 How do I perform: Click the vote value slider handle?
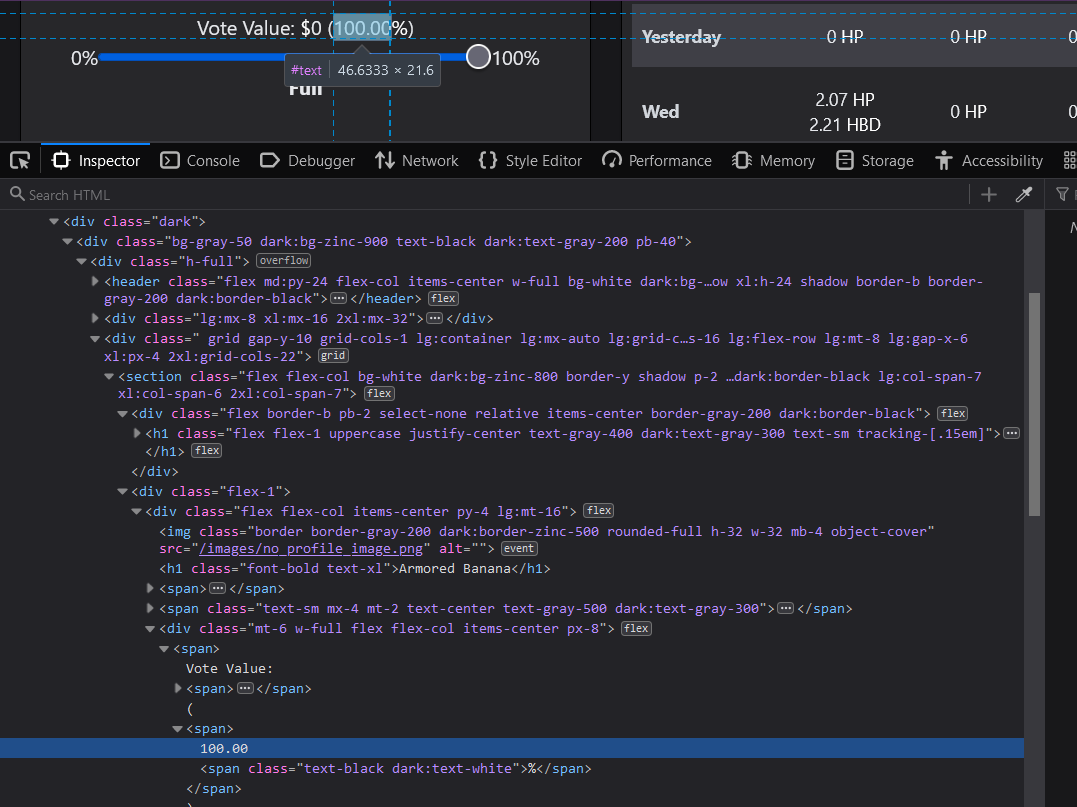478,57
